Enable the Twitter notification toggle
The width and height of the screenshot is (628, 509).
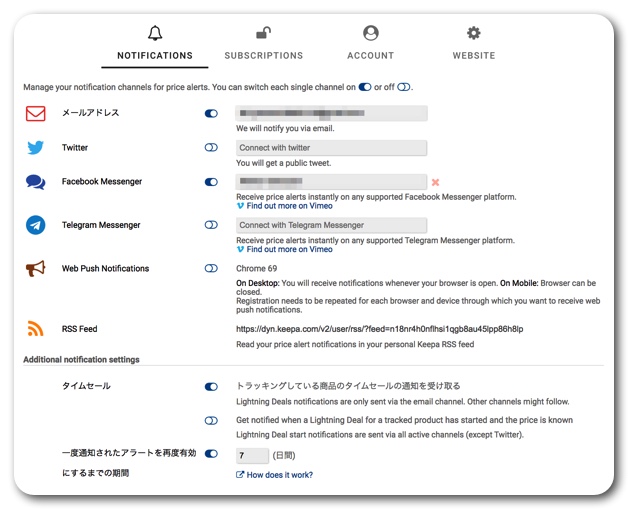[x=211, y=148]
